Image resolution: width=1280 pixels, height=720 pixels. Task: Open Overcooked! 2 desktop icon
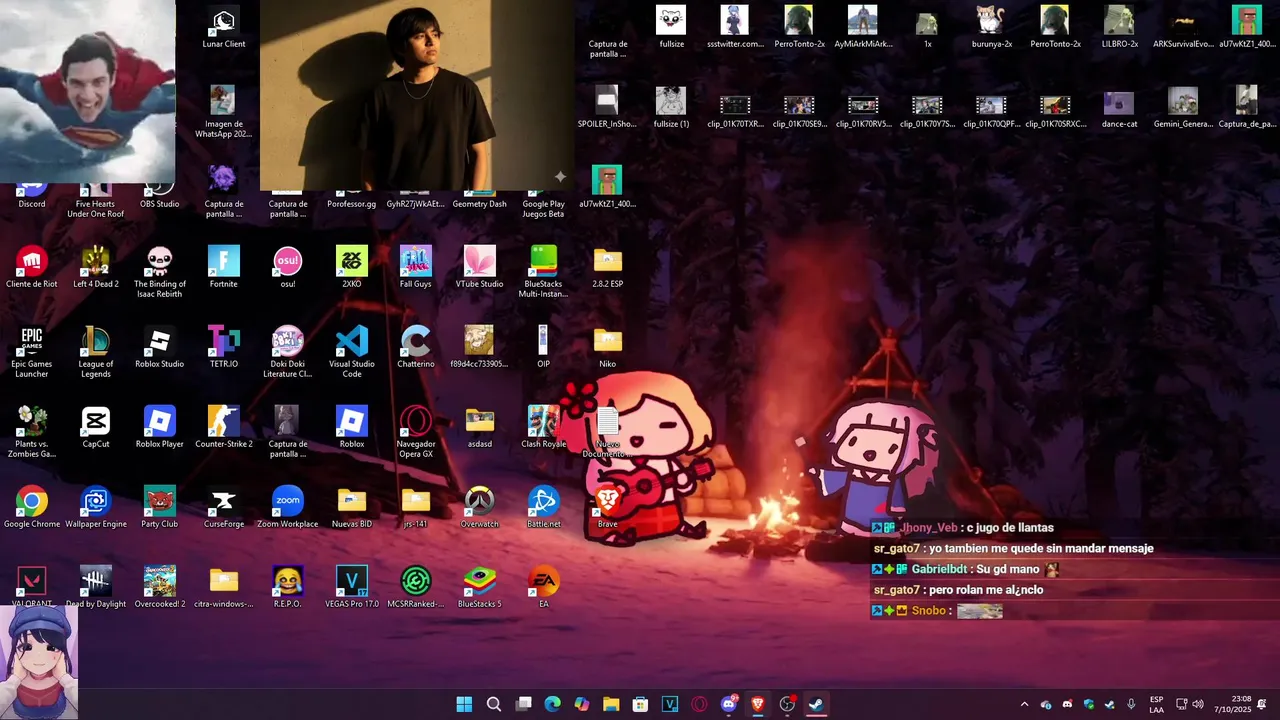tap(160, 588)
